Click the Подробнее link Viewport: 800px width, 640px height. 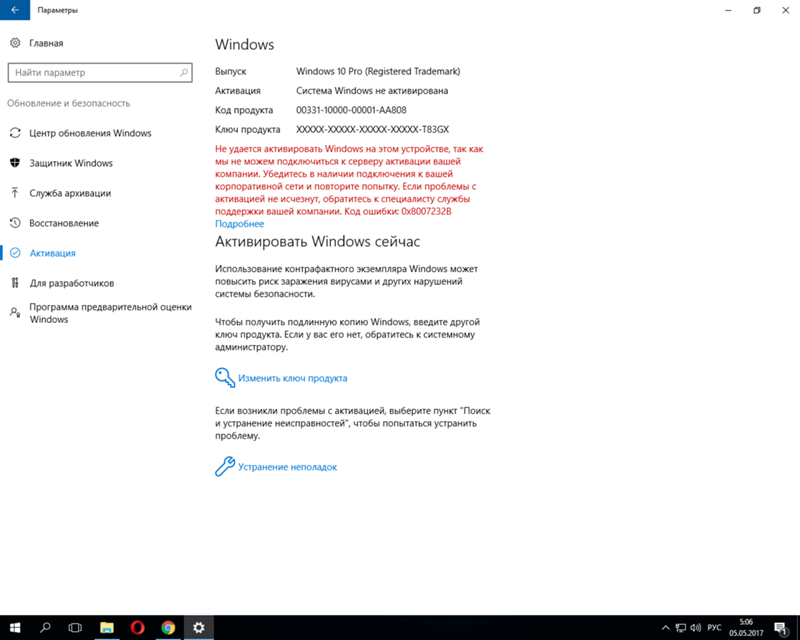point(239,224)
